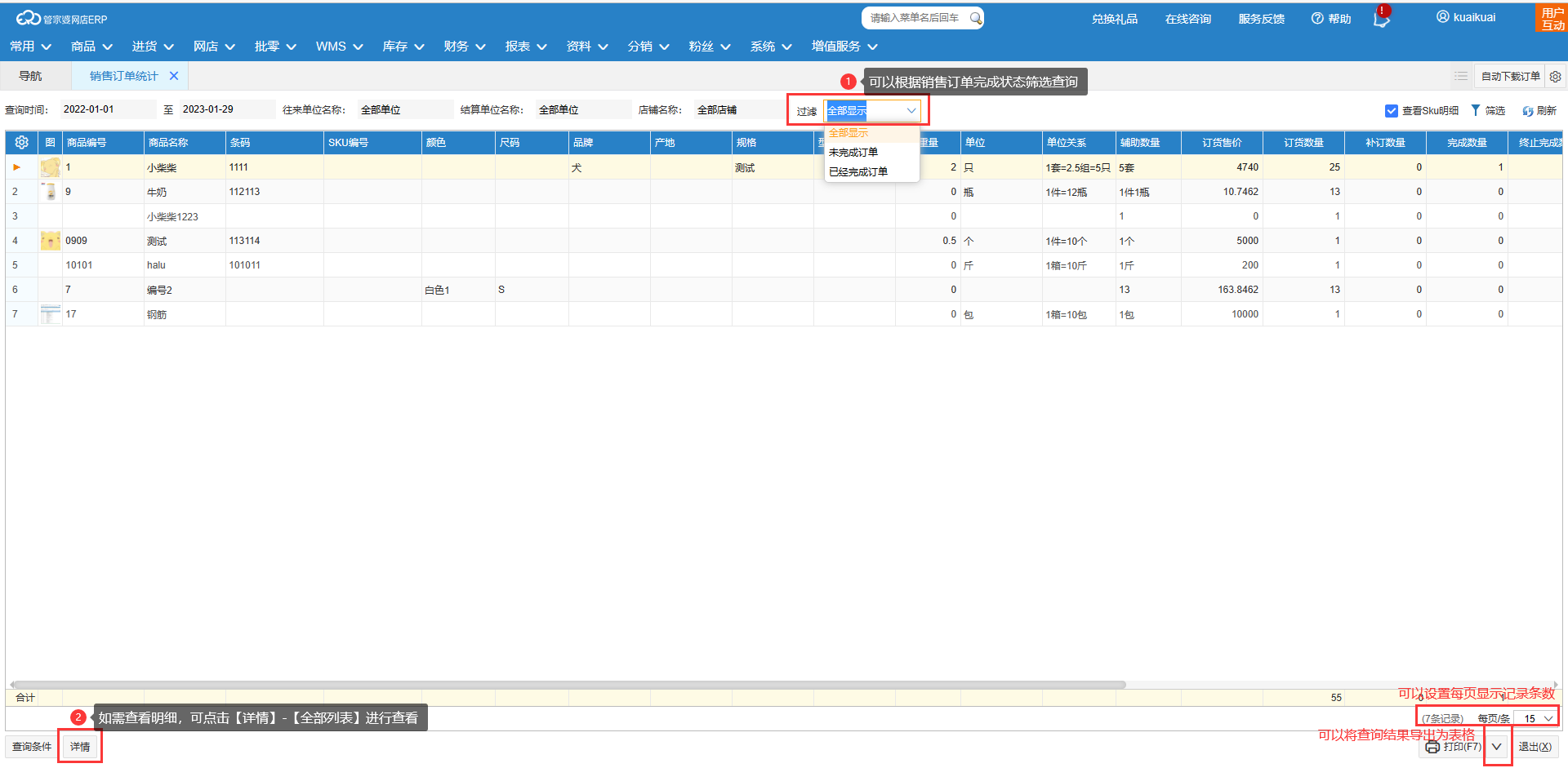Expand the arrow next to 打印(F7)

[x=1497, y=747]
